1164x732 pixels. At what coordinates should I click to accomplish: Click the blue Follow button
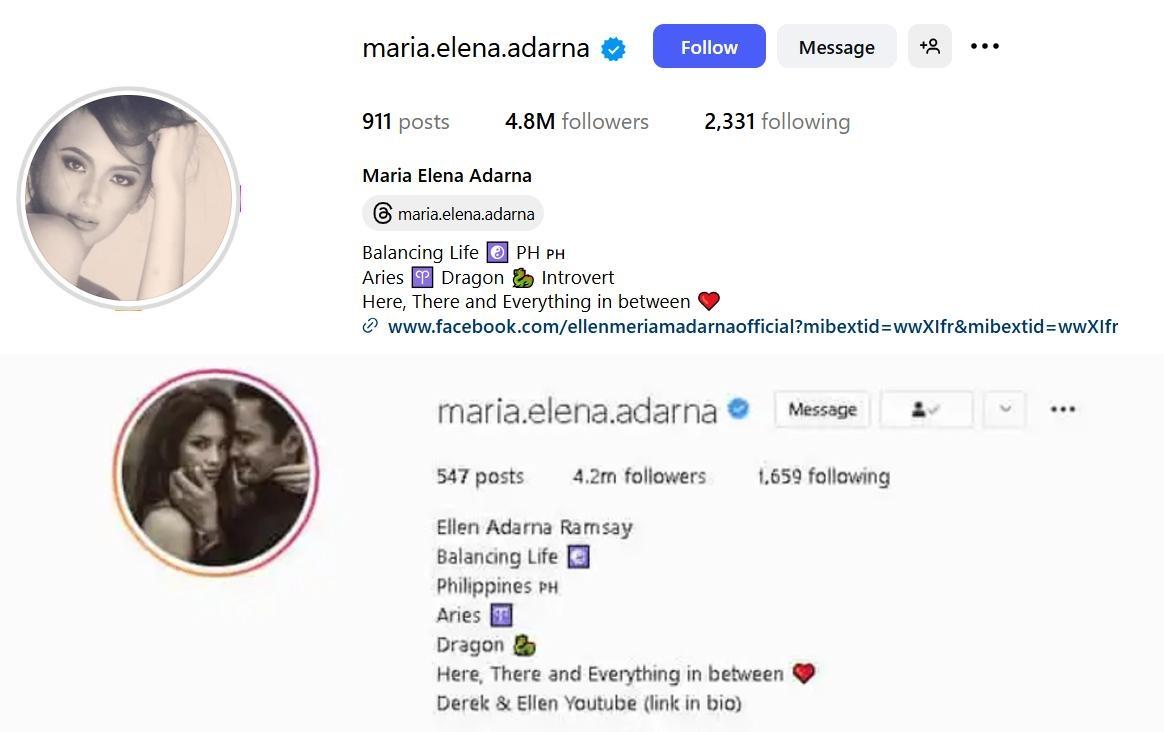click(x=709, y=46)
